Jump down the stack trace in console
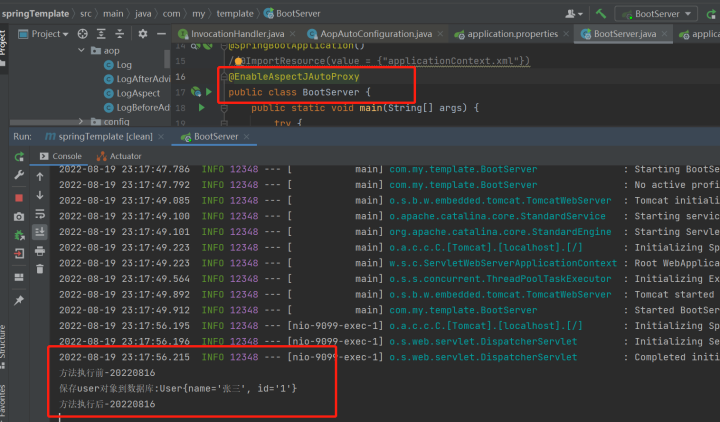This screenshot has height=422, width=720. (40, 195)
